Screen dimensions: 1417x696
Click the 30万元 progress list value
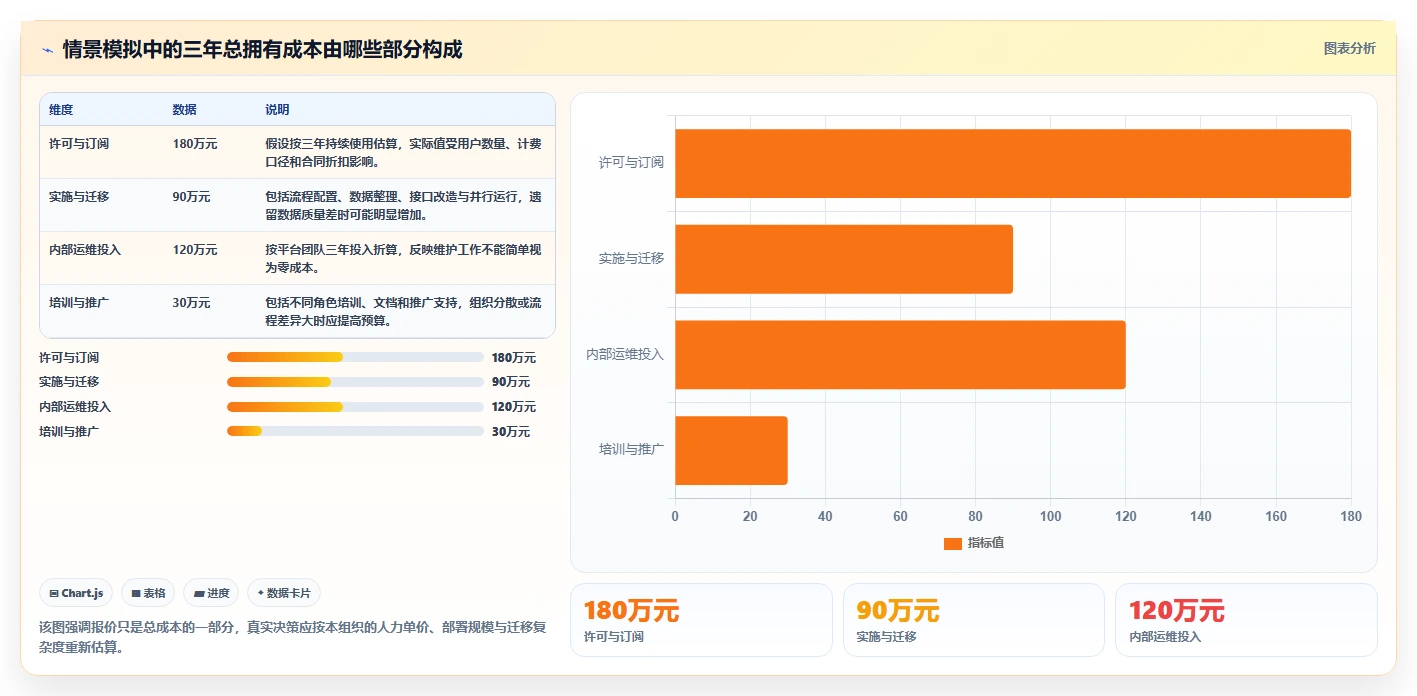click(511, 432)
